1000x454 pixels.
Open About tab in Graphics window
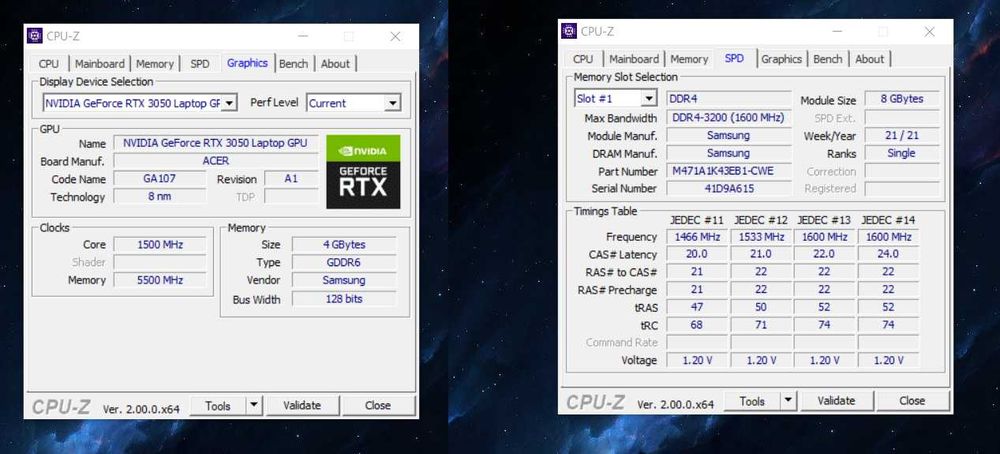335,64
